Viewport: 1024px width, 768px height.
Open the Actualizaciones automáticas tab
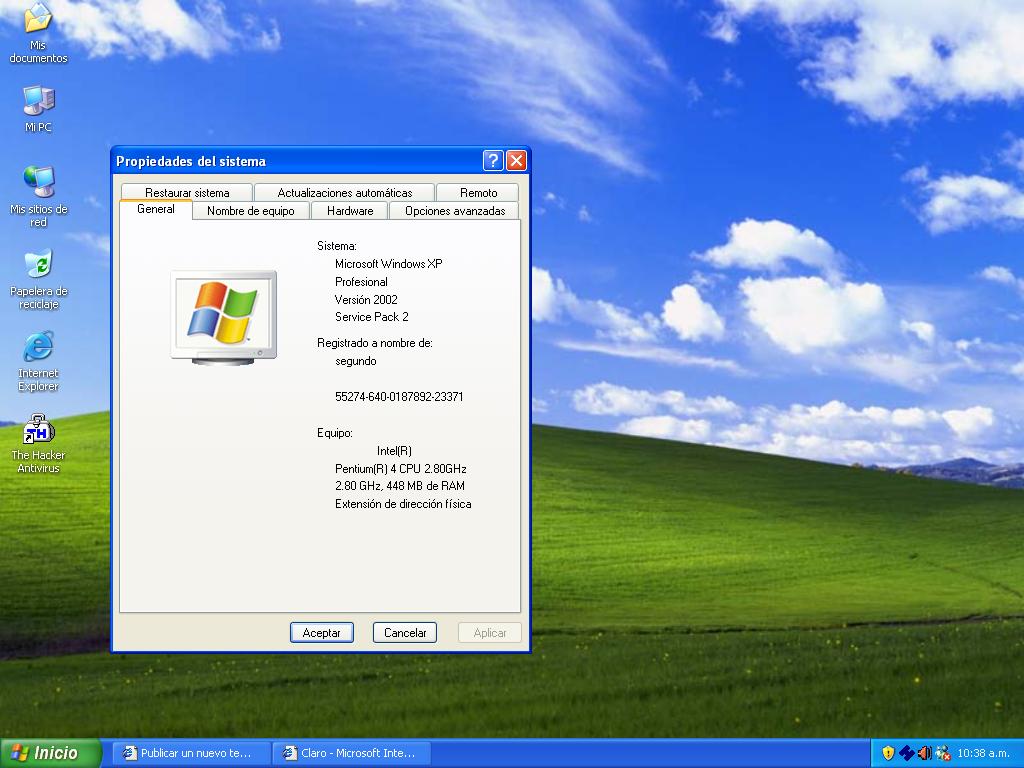(x=344, y=193)
